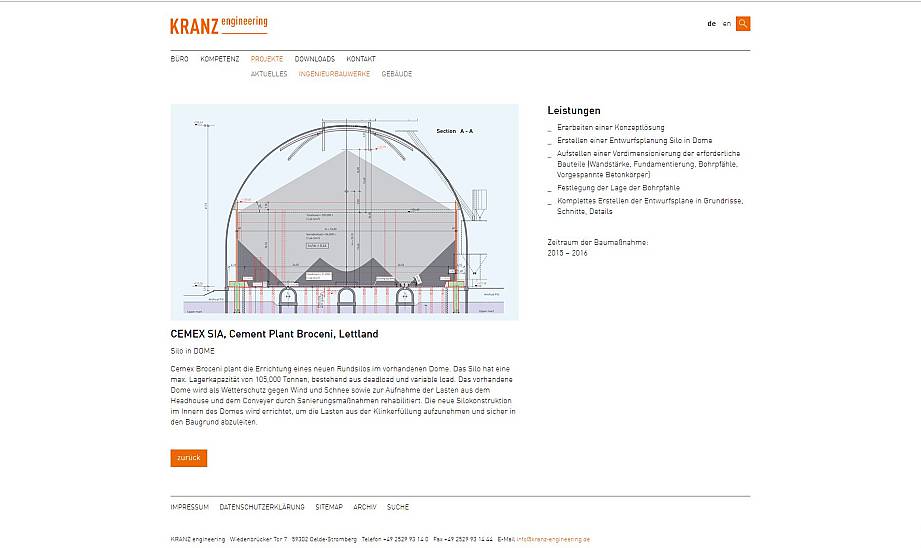Viewport: 921px width, 548px height.
Task: Click the Leistungen heading
Action: pos(574,110)
